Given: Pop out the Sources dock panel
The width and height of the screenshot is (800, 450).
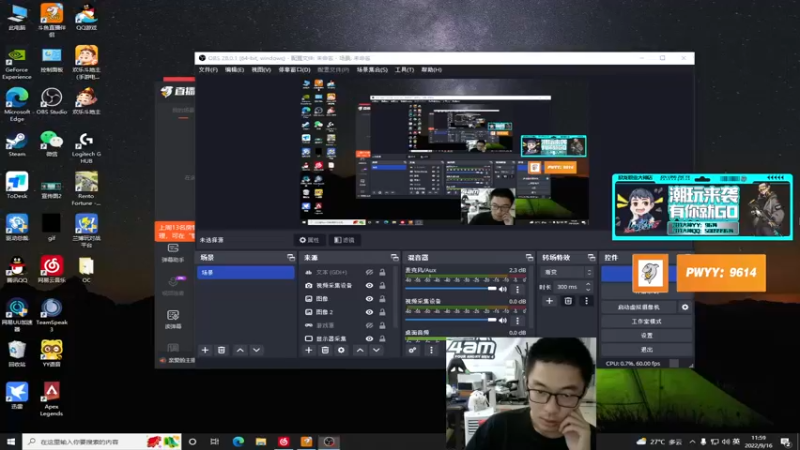Looking at the screenshot, I should tap(394, 258).
